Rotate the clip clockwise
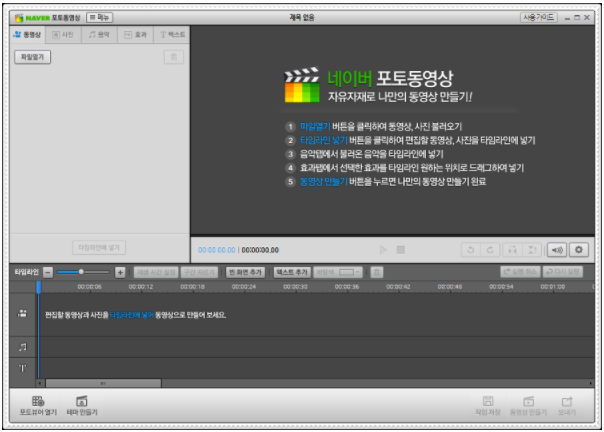The image size is (604, 432). 490,250
